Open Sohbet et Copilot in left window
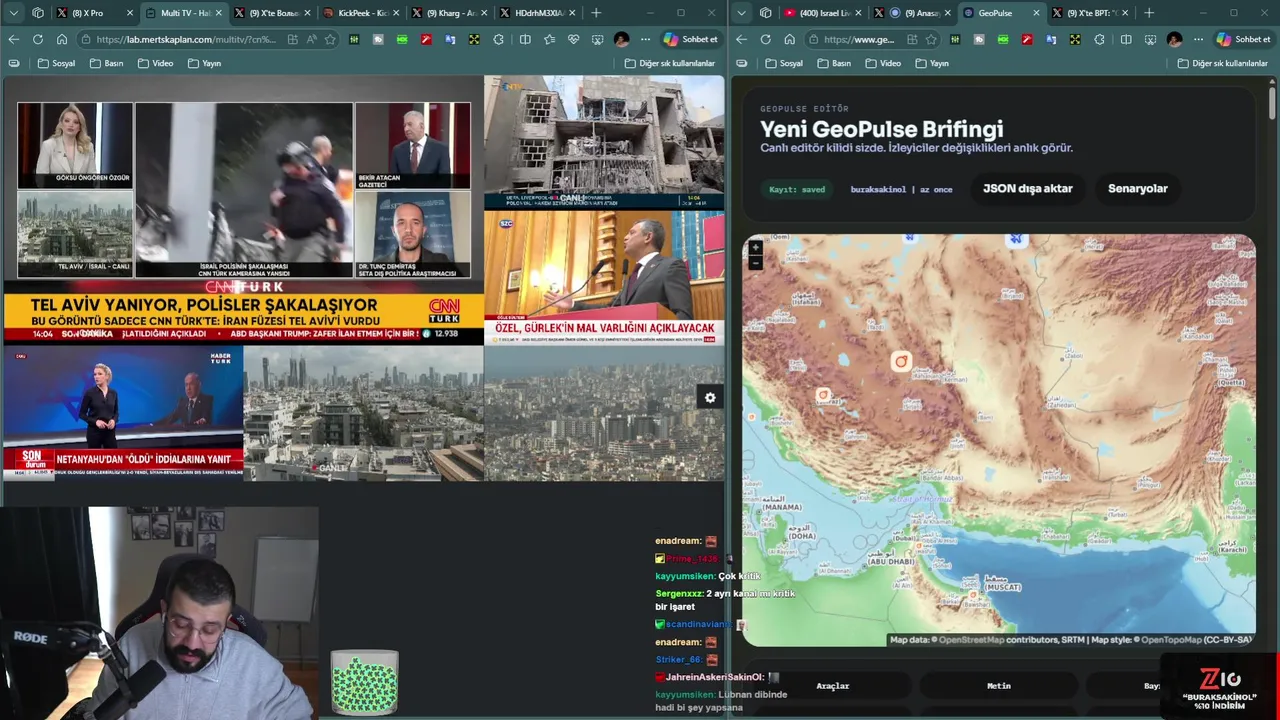This screenshot has height=720, width=1280. [x=690, y=39]
